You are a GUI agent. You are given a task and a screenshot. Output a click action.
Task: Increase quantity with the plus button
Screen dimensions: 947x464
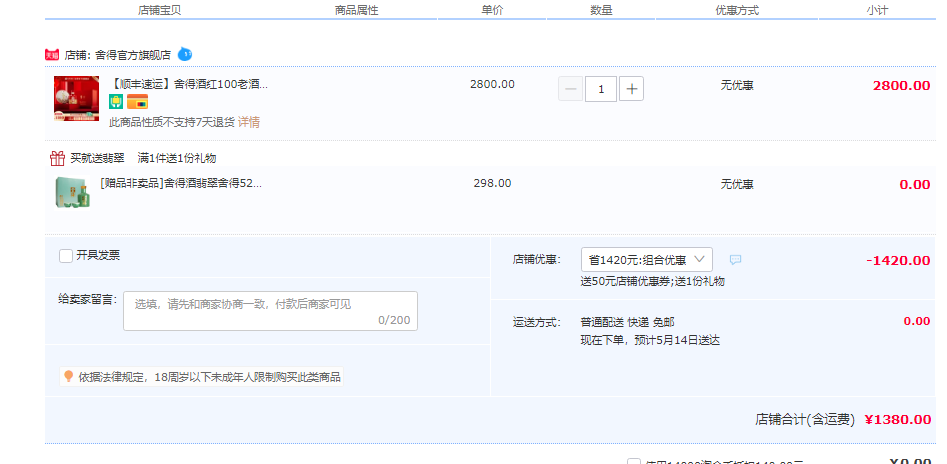point(631,89)
